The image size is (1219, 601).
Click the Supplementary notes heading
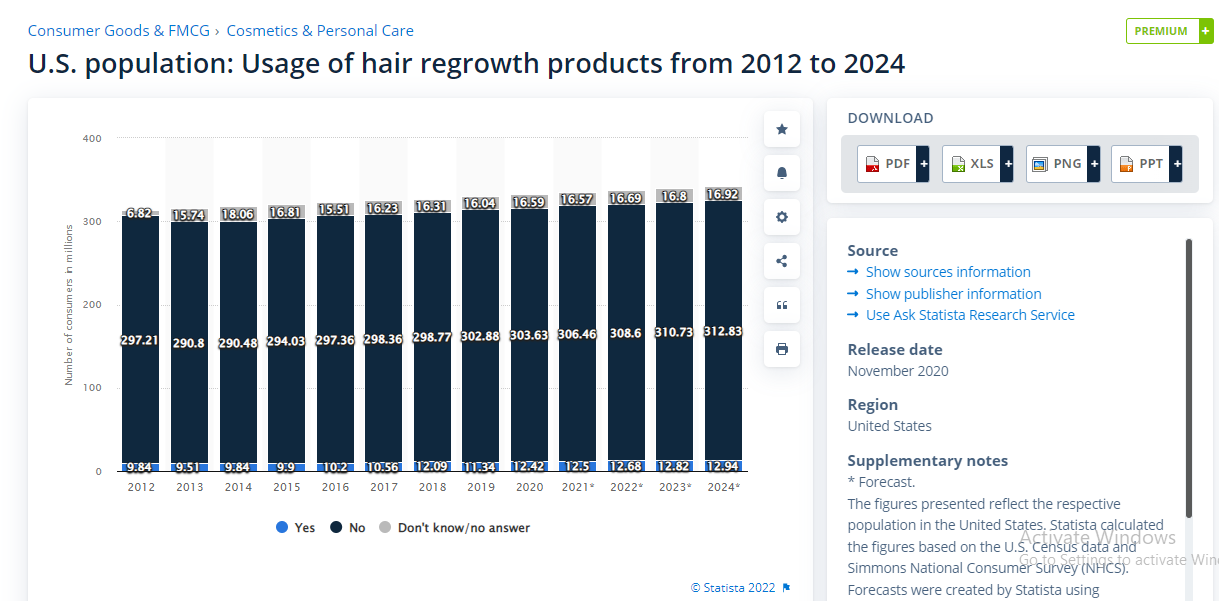[928, 461]
